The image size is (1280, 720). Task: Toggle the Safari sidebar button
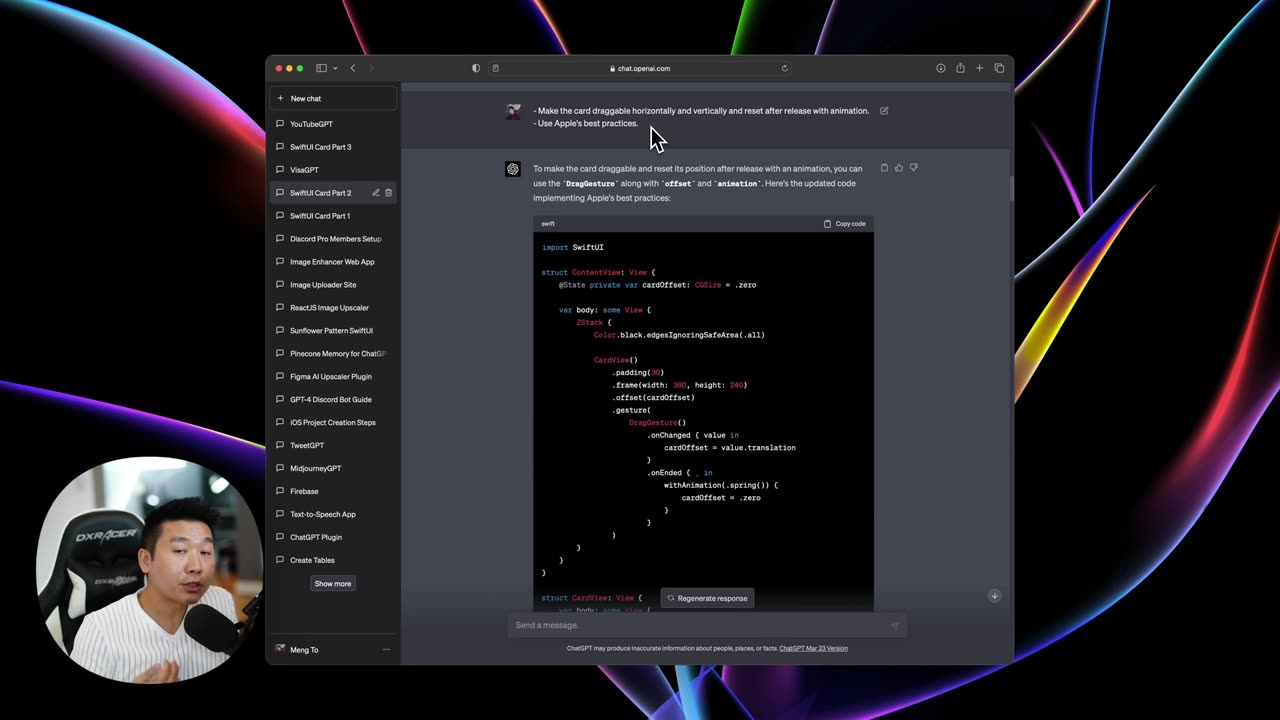(x=321, y=68)
